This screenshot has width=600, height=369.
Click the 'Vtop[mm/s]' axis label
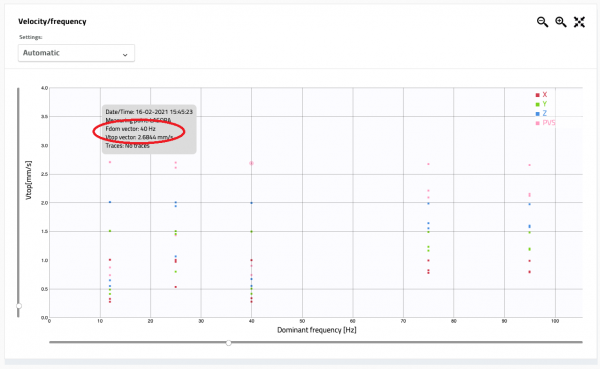(x=28, y=180)
